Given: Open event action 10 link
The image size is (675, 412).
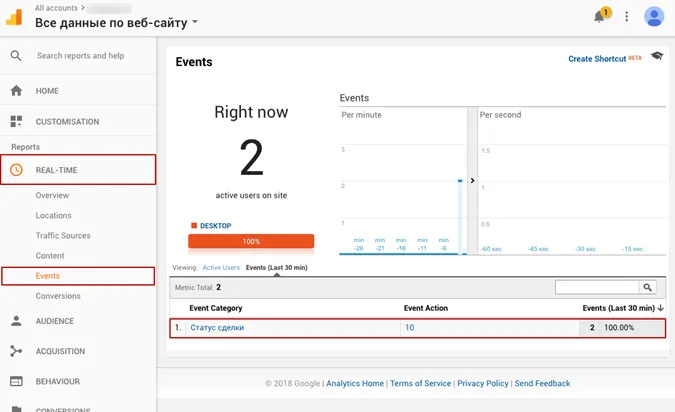Looking at the screenshot, I should pyautogui.click(x=409, y=328).
